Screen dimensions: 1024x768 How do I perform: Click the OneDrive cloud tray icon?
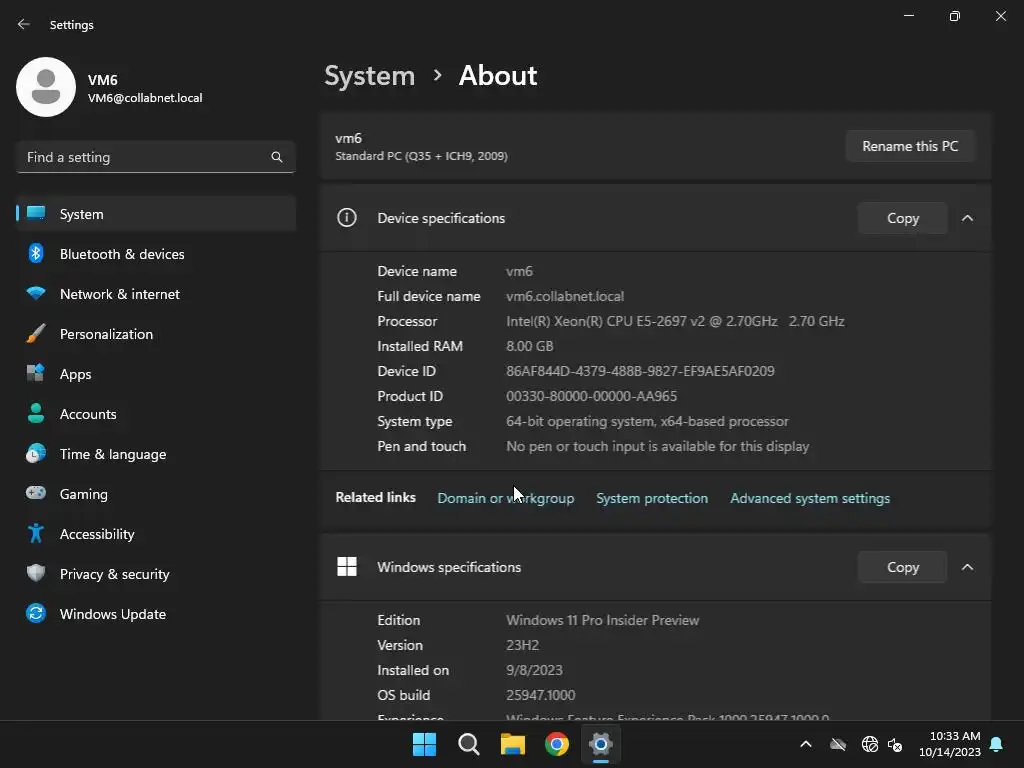[838, 744]
